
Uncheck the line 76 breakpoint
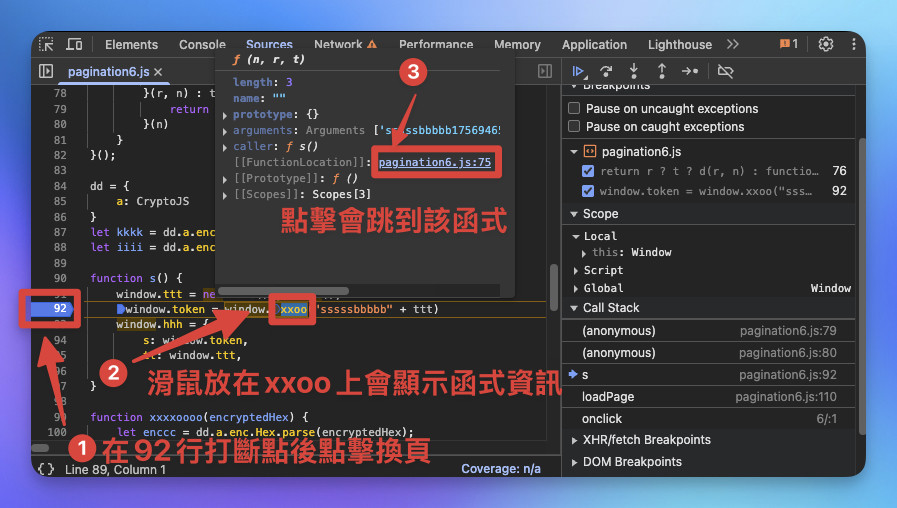[x=588, y=171]
